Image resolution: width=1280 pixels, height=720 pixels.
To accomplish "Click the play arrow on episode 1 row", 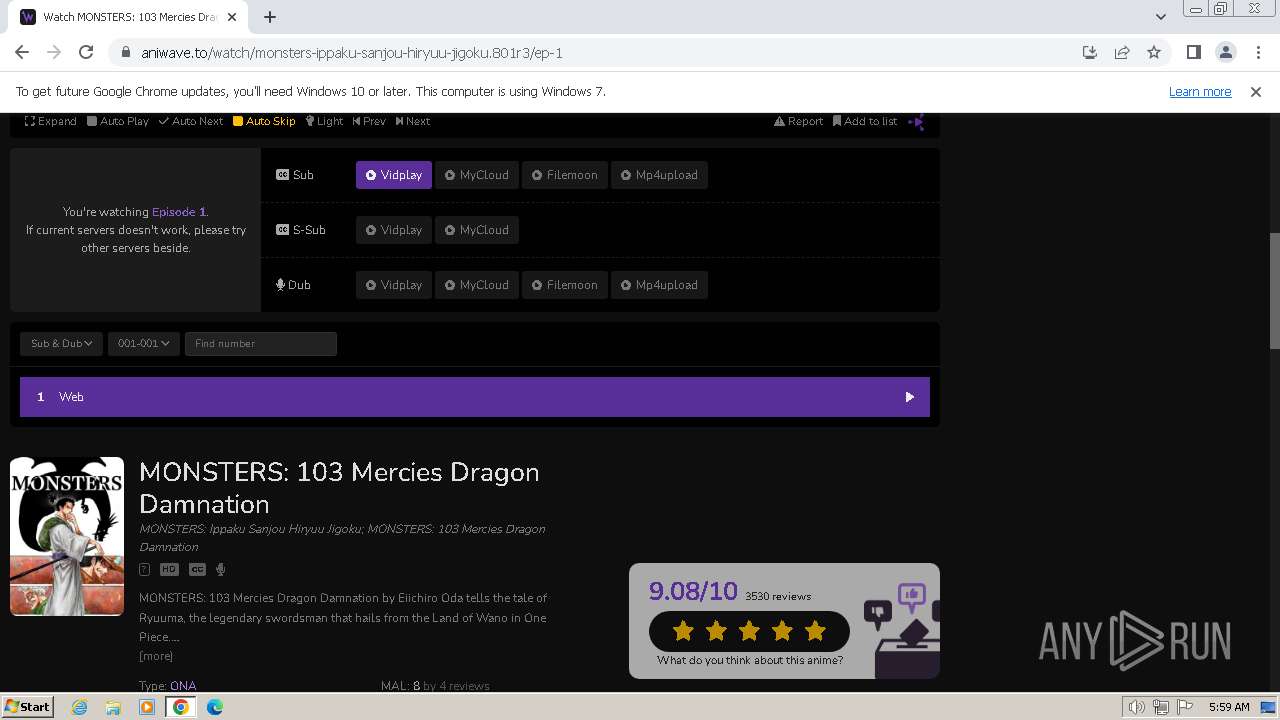I will point(909,397).
